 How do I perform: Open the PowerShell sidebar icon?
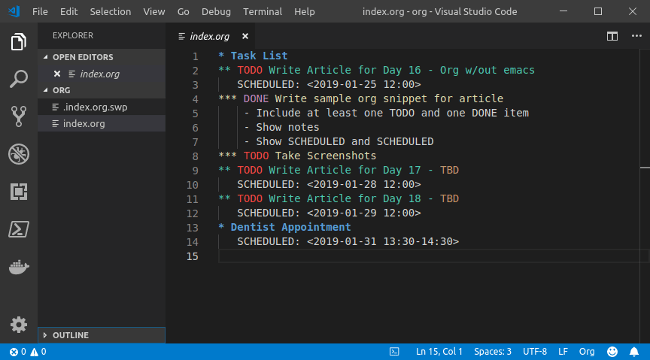coord(19,229)
